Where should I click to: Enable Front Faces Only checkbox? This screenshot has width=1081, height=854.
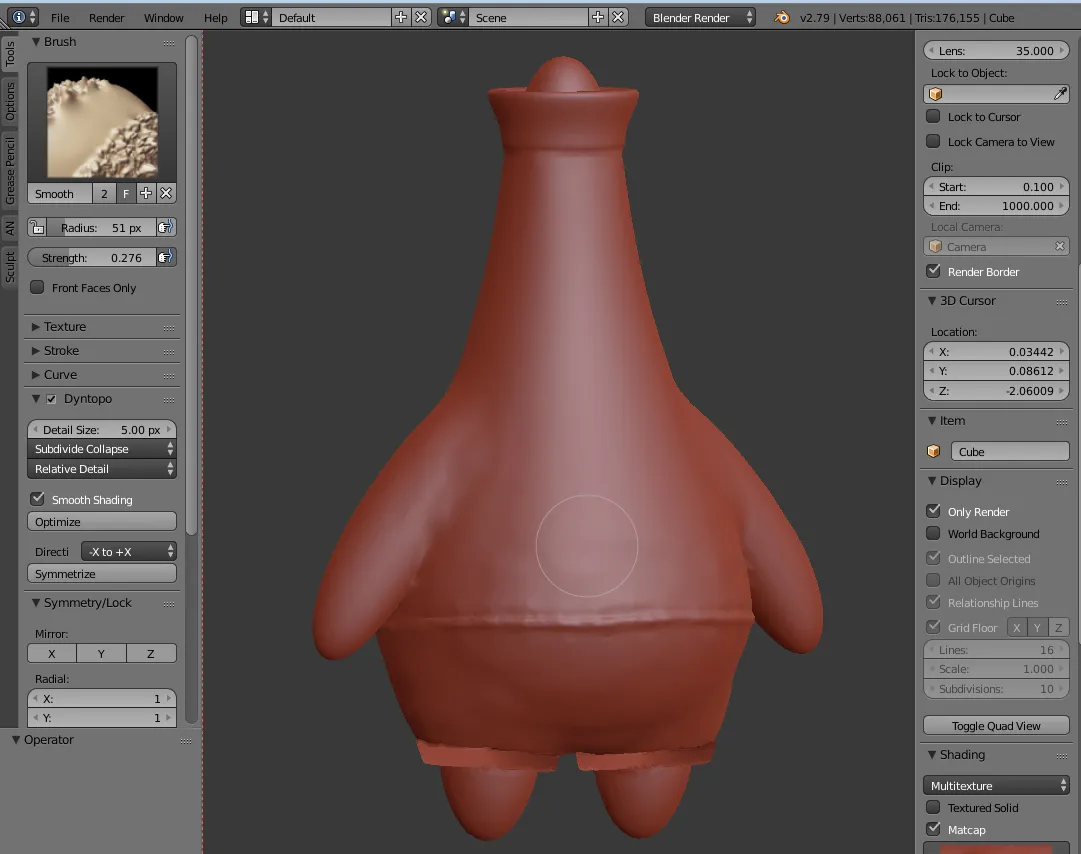[37, 287]
